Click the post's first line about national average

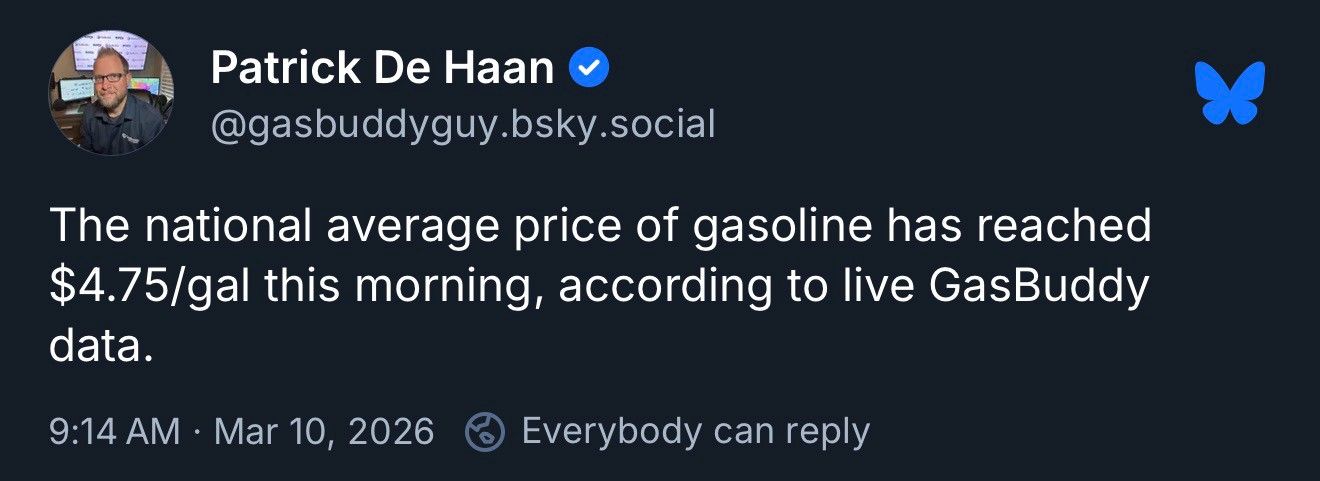click(600, 228)
